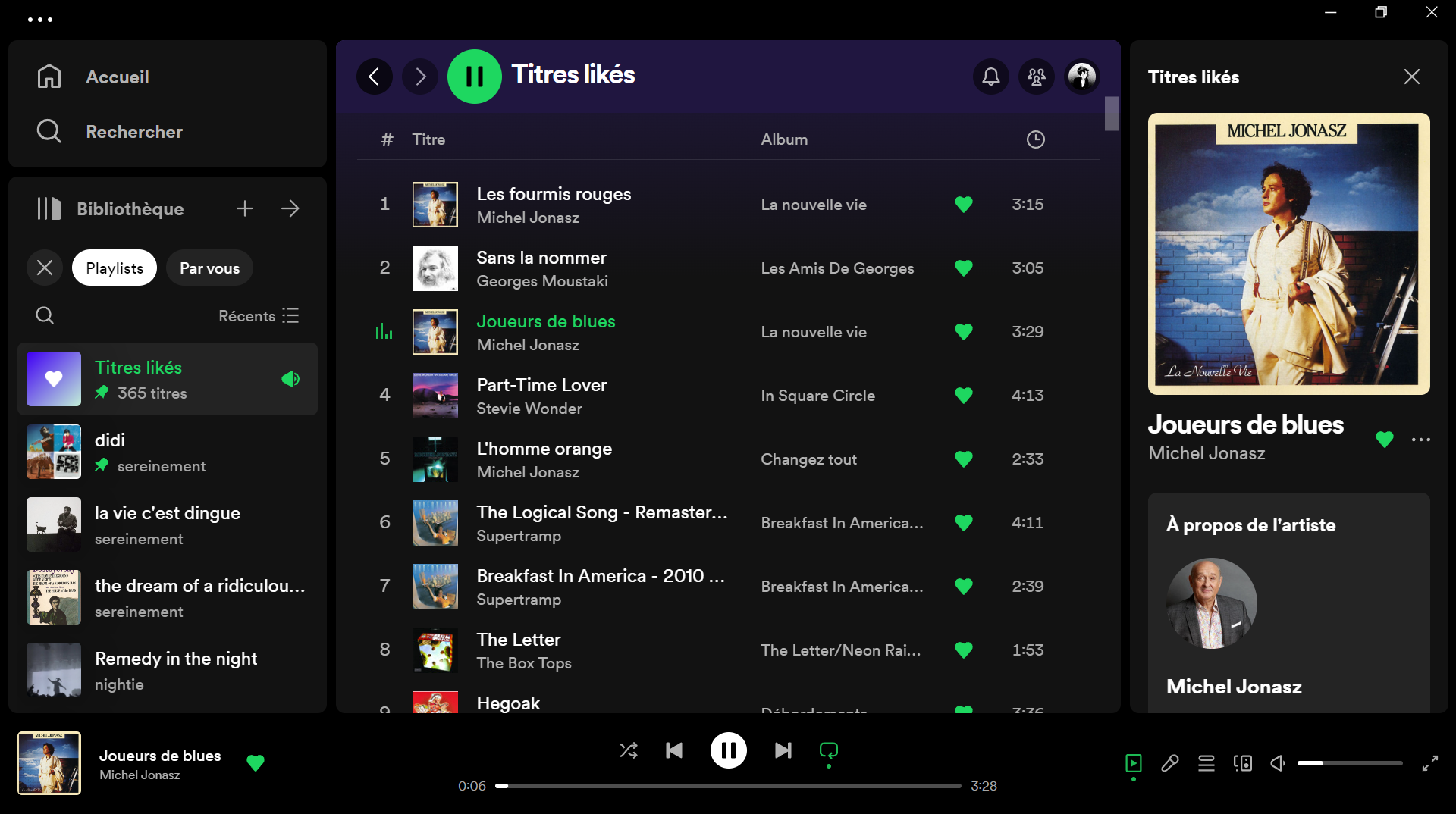The image size is (1456, 814).
Task: Open Stevie Wonder artist link
Action: click(529, 409)
